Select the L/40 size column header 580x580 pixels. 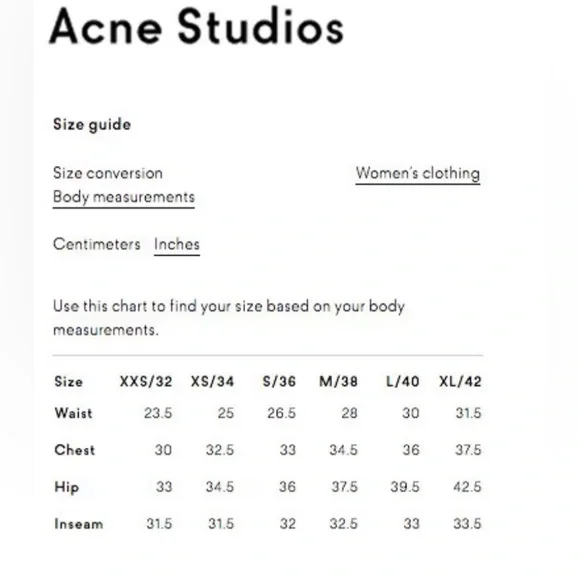(x=402, y=382)
